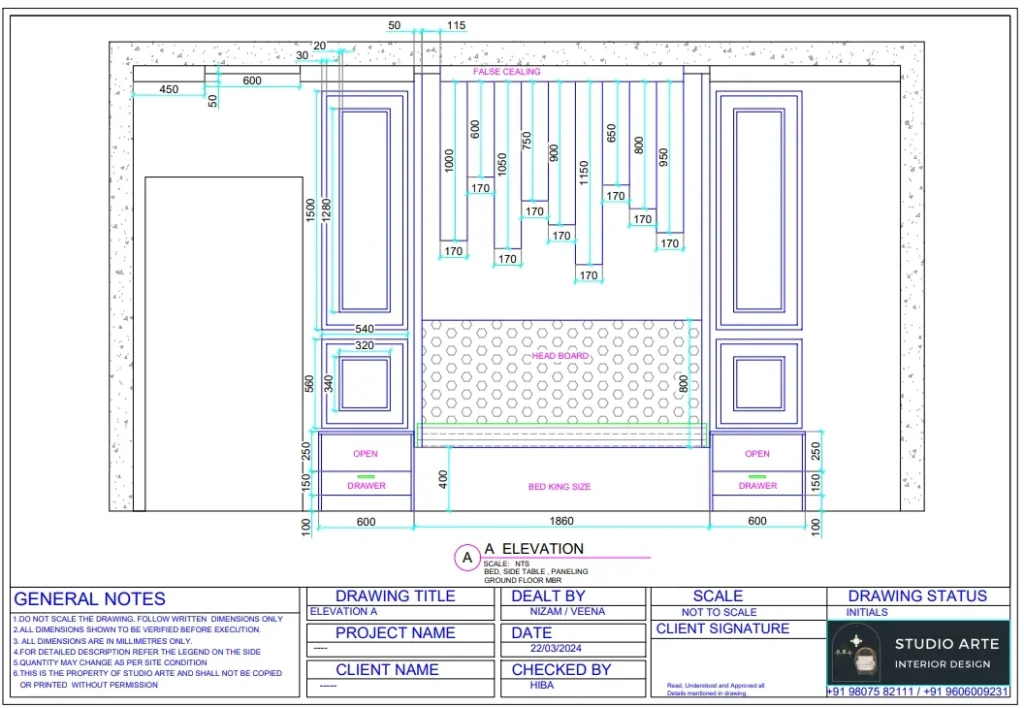Select the 1860 bed width dimension
The width and height of the screenshot is (1024, 708).
(562, 520)
